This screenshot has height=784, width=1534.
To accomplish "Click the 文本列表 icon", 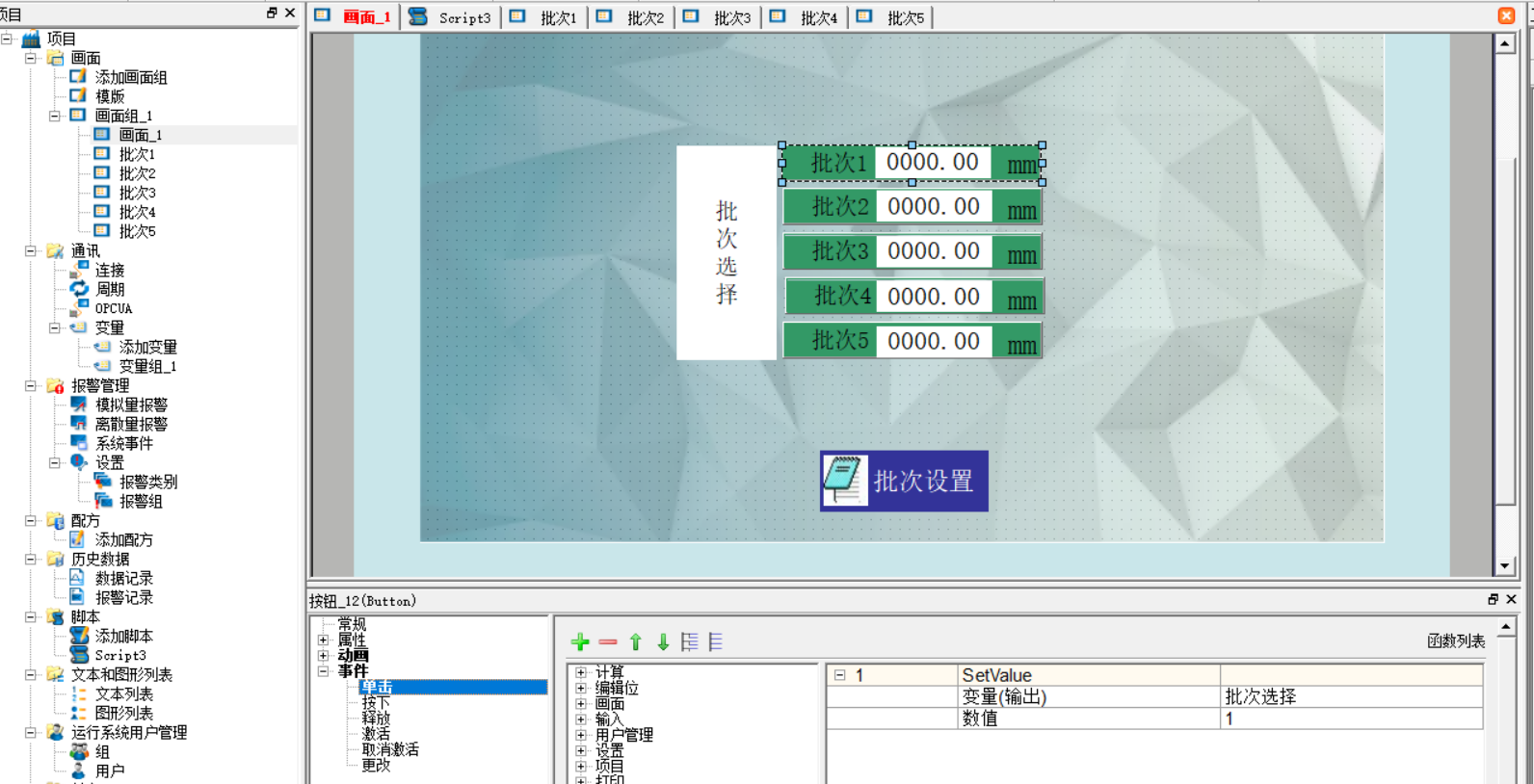I will 79,693.
